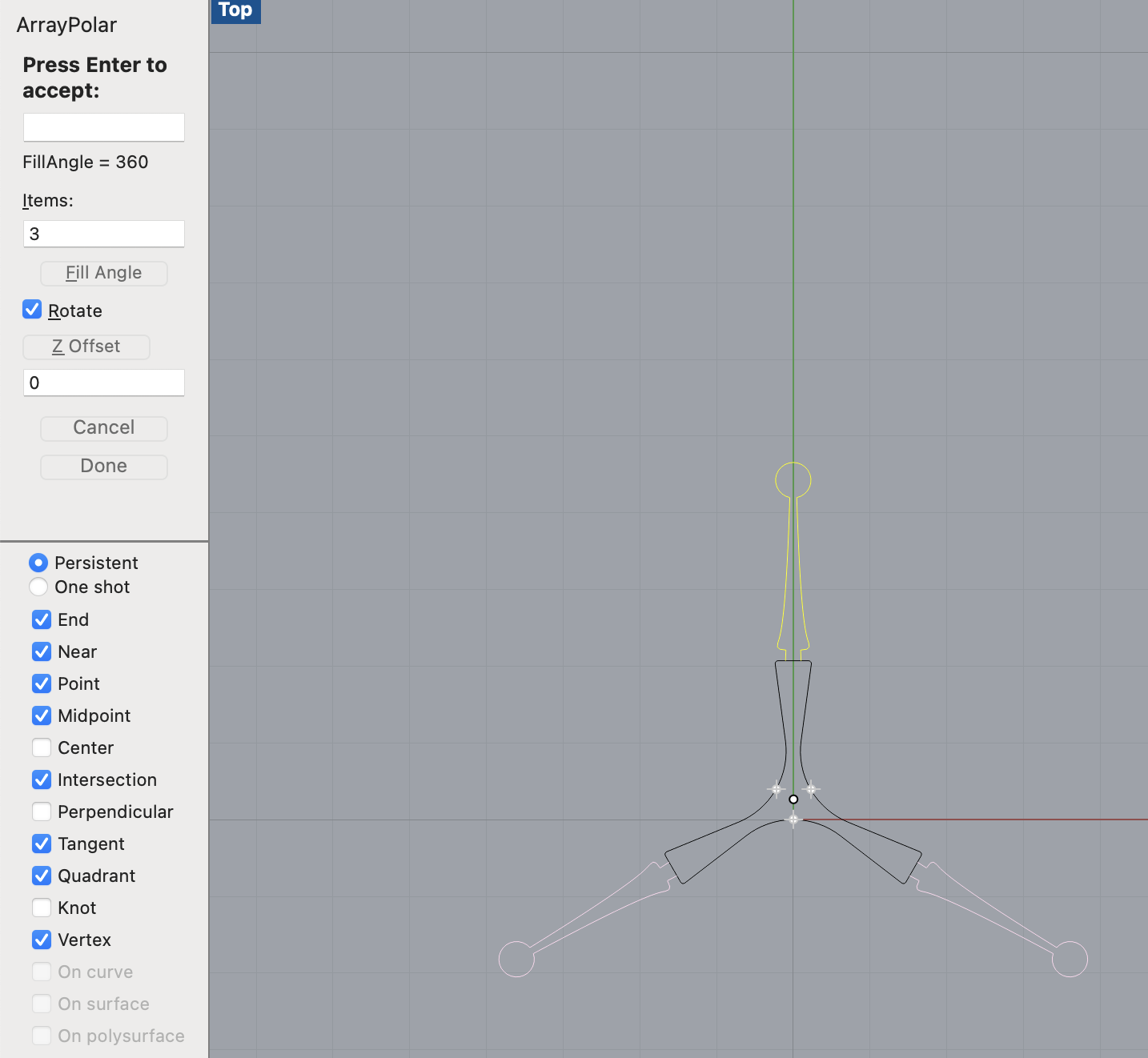
Task: Enable the Center object snap
Action: click(42, 747)
